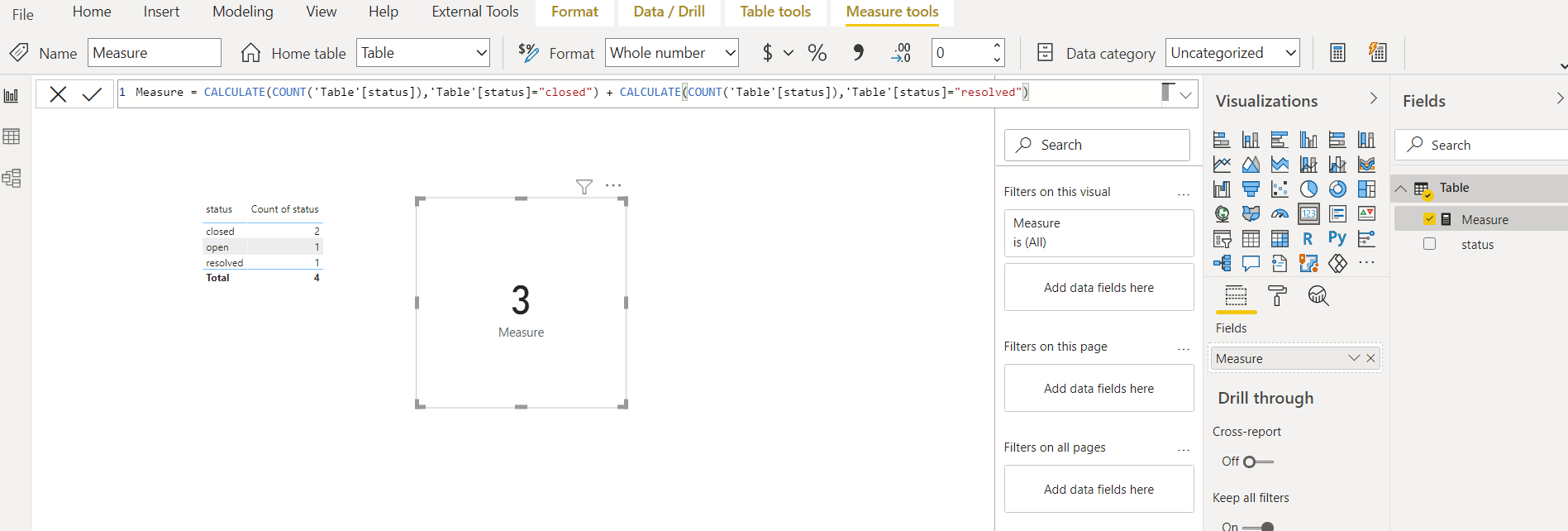This screenshot has height=531, width=1568.
Task: Uncheck the Measure field checkbox
Action: 1429,219
